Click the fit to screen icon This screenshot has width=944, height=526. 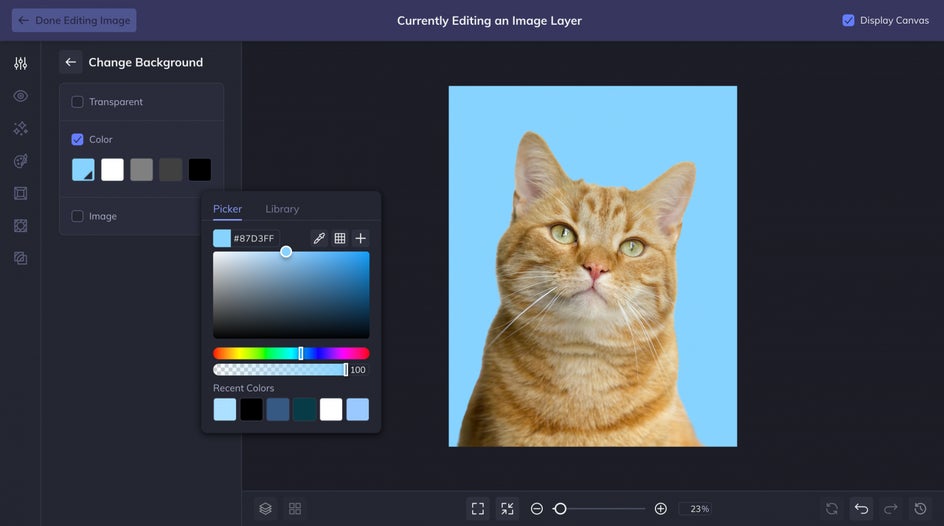click(478, 509)
